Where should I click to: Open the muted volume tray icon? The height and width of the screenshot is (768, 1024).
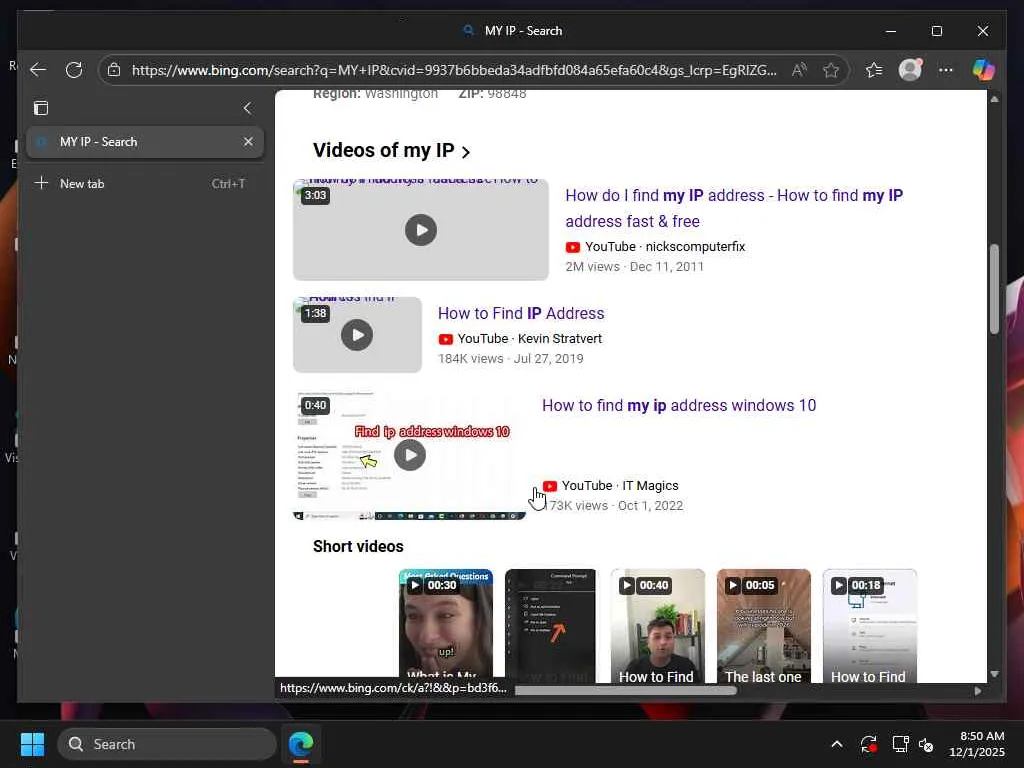tap(926, 744)
